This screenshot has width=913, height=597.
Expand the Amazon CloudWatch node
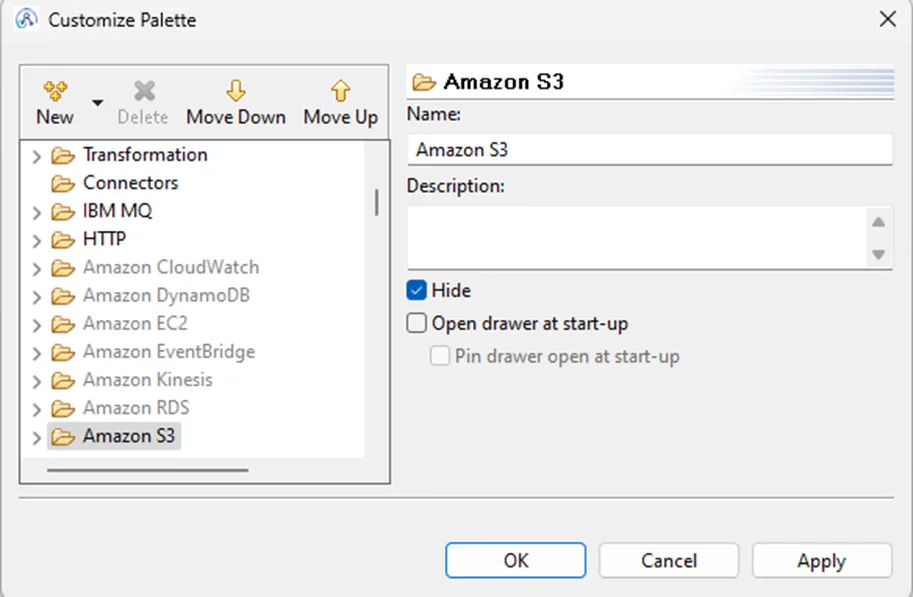37,269
